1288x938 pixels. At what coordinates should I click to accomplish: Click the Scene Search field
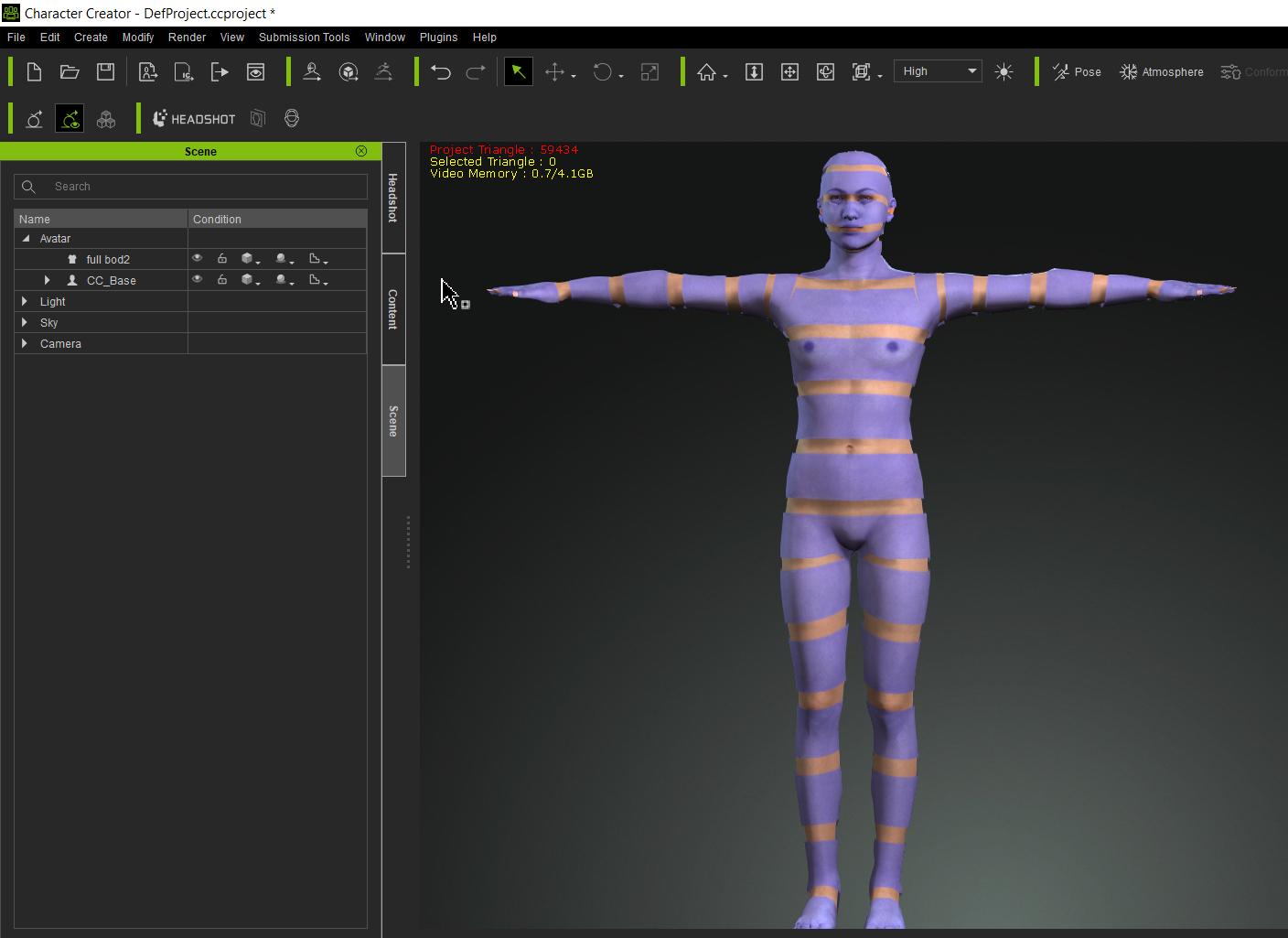point(190,187)
